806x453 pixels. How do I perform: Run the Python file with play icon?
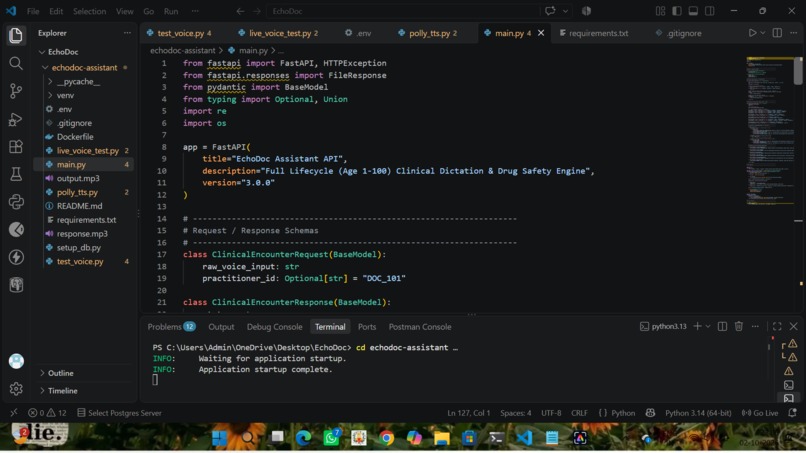coord(752,33)
